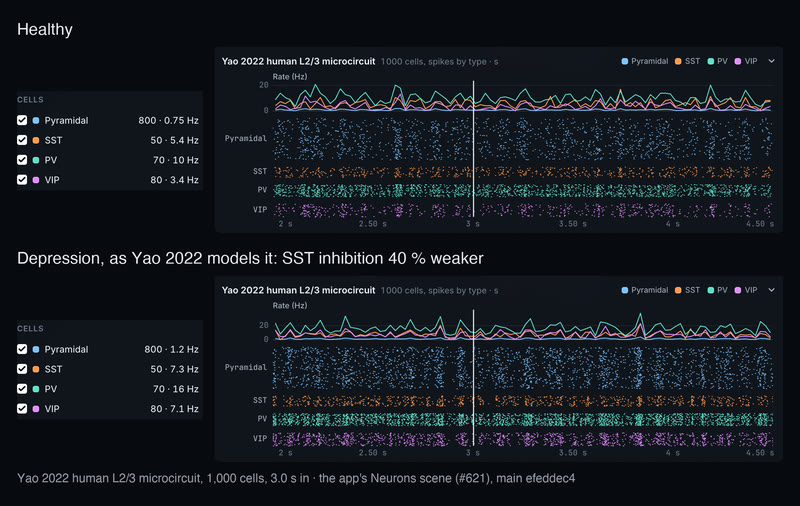Toggle PV checkbox in Healthy cells list

(x=22, y=160)
